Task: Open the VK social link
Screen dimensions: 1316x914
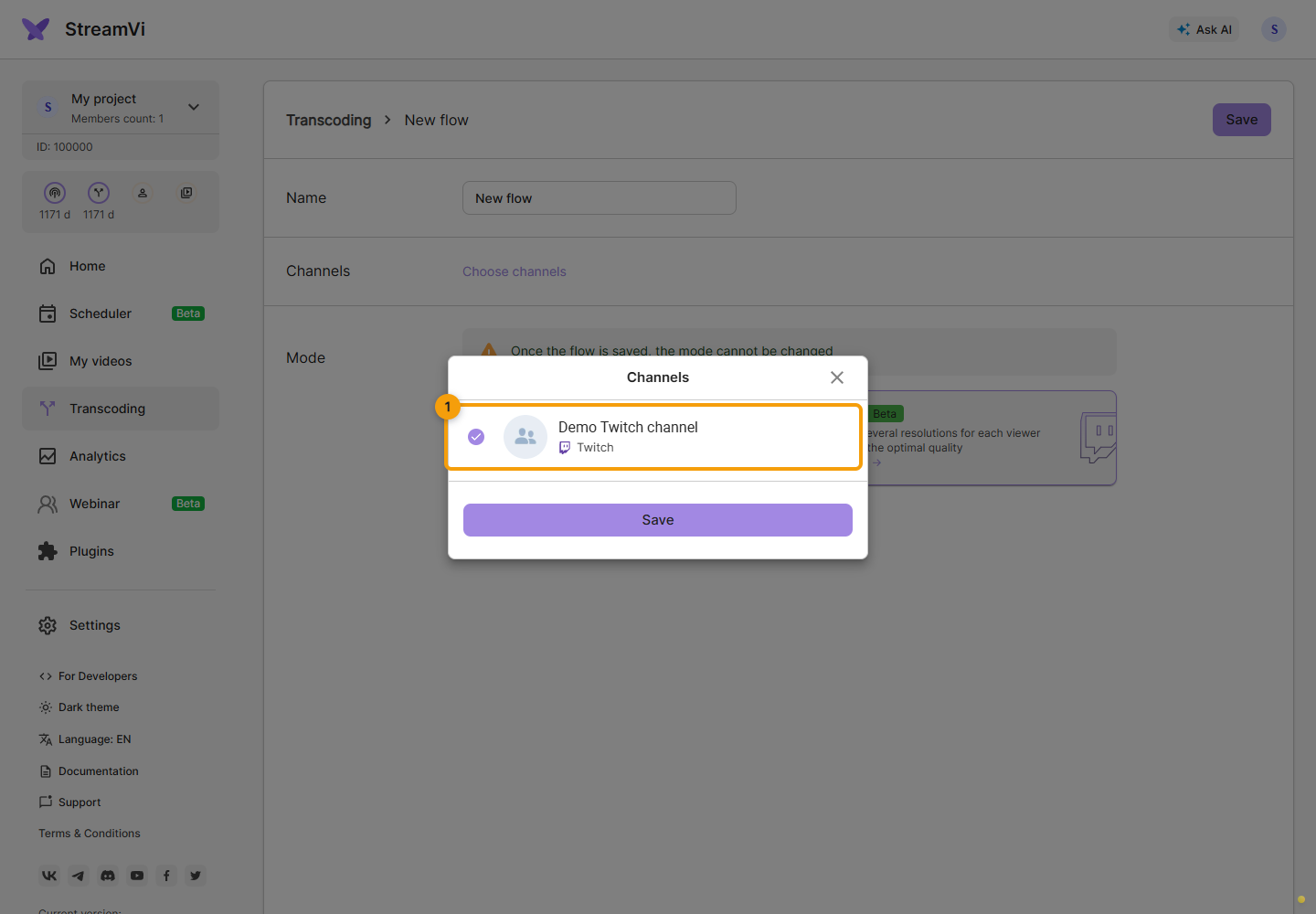Action: click(49, 876)
